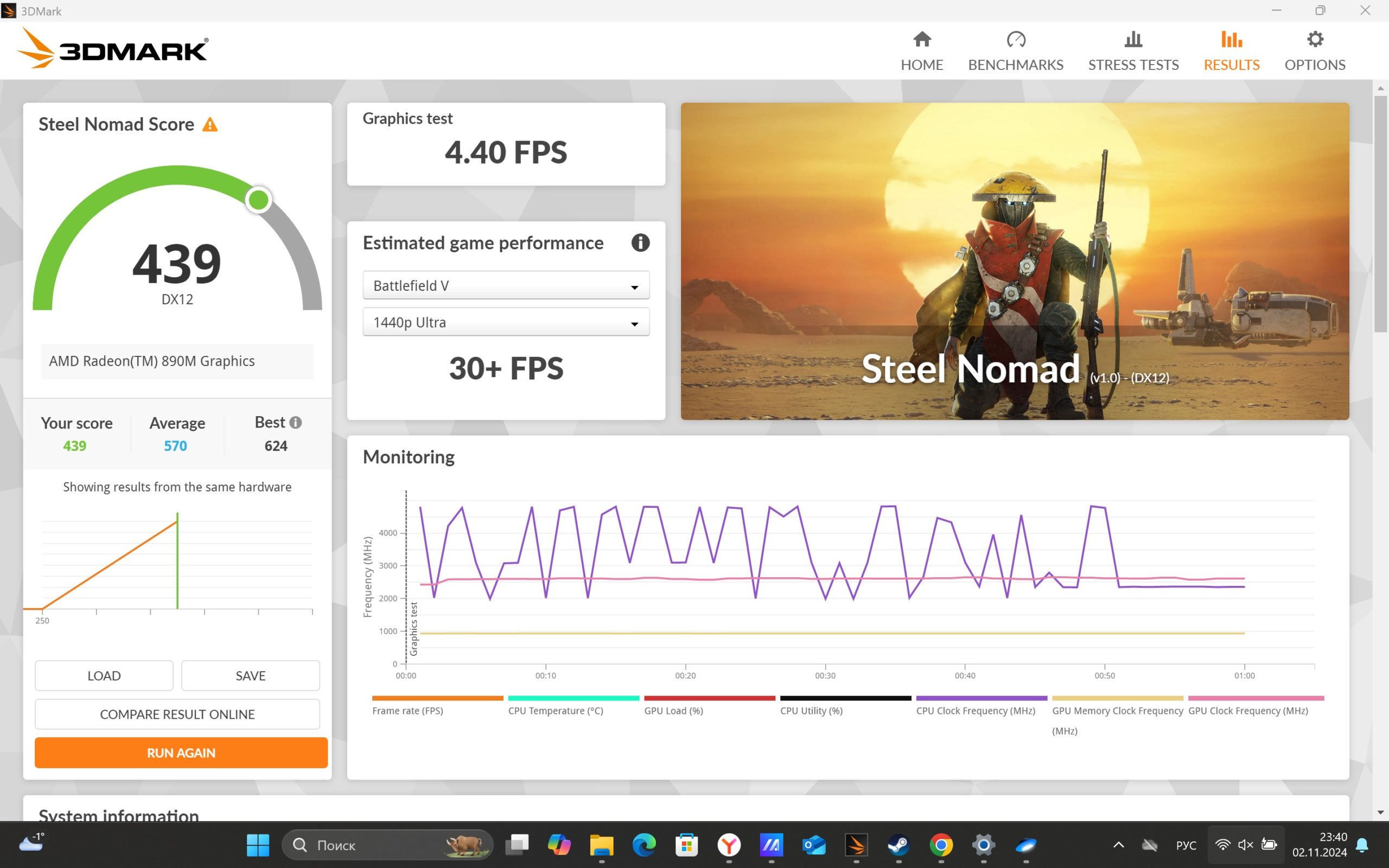Click the green score gauge knob
Screen dimensions: 1389x868
point(258,200)
